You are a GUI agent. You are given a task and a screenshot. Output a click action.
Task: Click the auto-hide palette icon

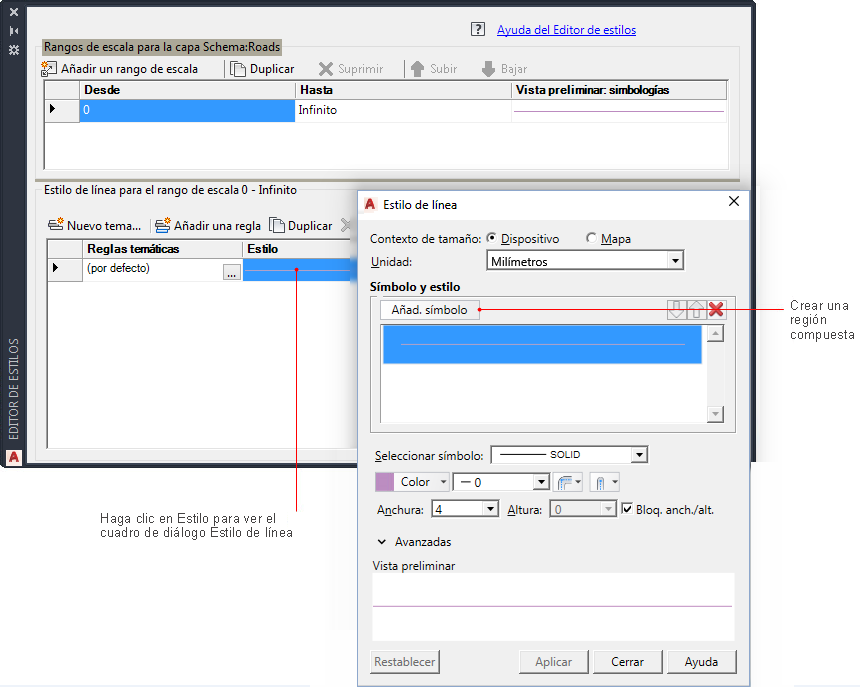point(14,31)
